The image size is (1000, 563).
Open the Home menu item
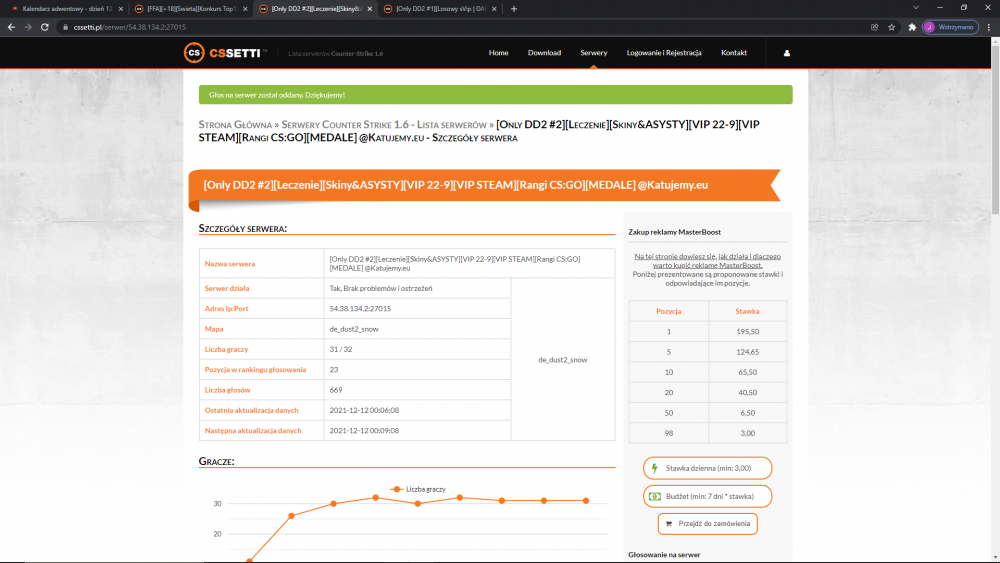pos(498,53)
